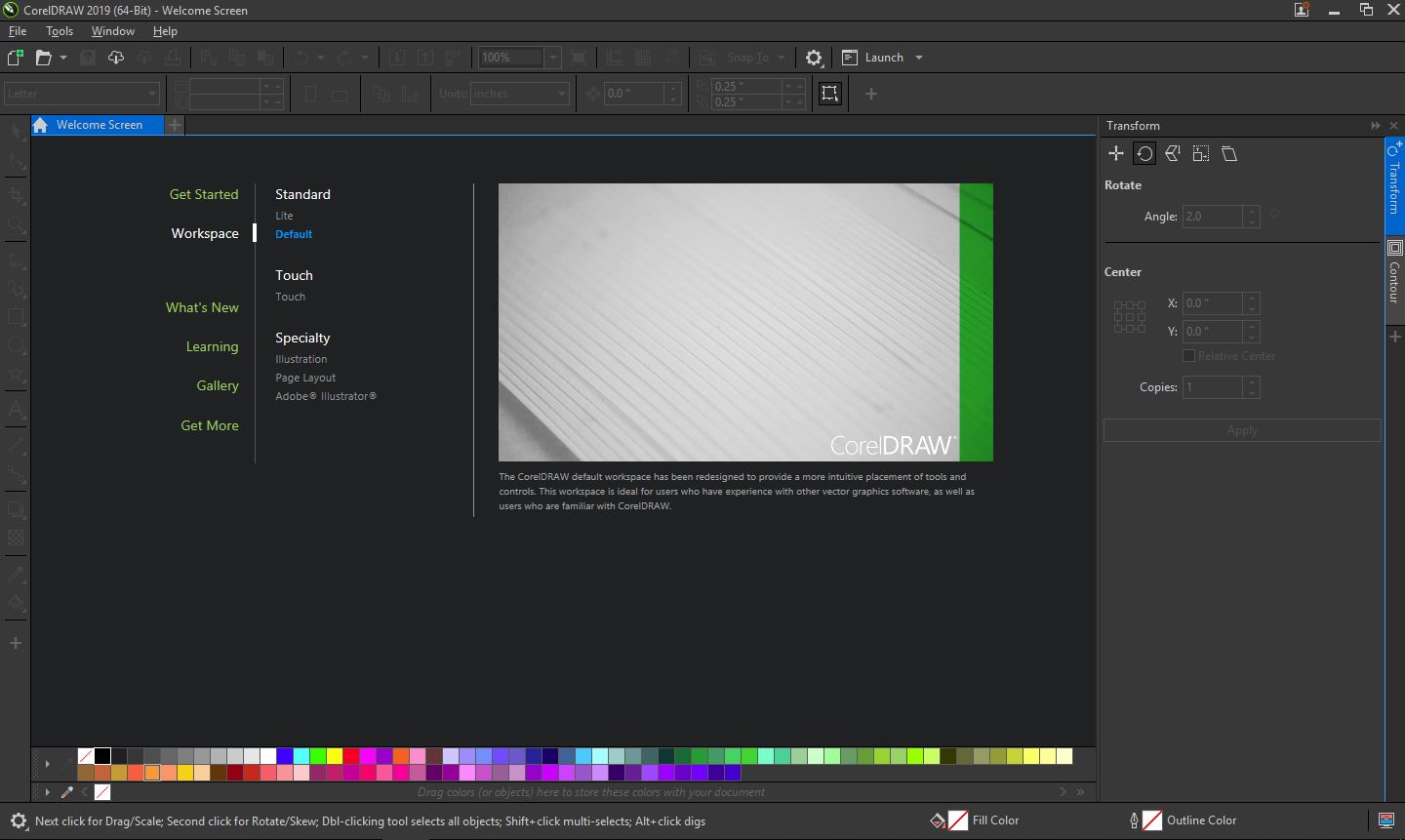Viewport: 1405px width, 840px height.
Task: Expand the color palette flyout arrow
Action: tap(47, 764)
